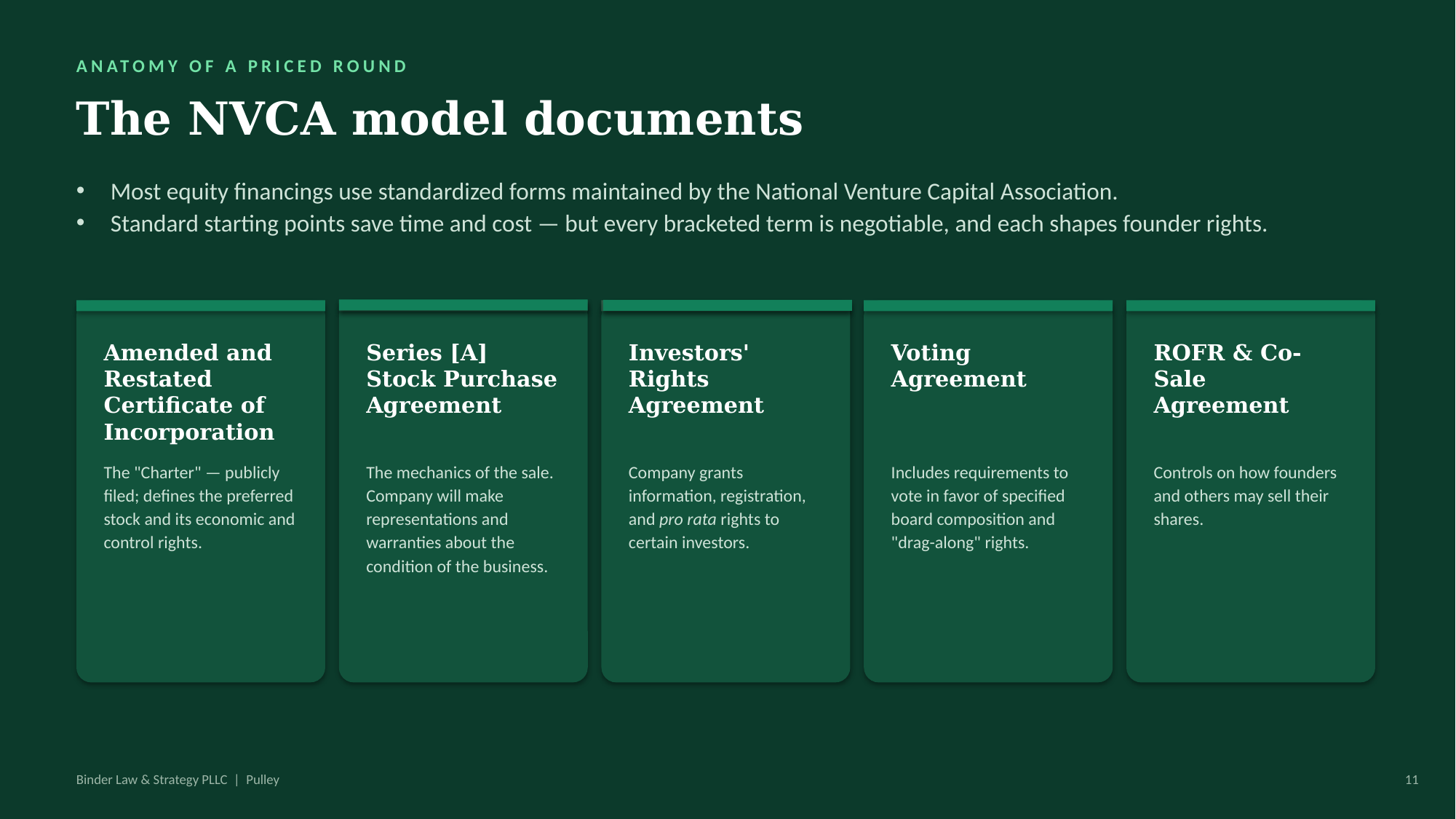Click the title 'The NVCA model documents'
1456x819 pixels.
pyautogui.click(x=439, y=119)
